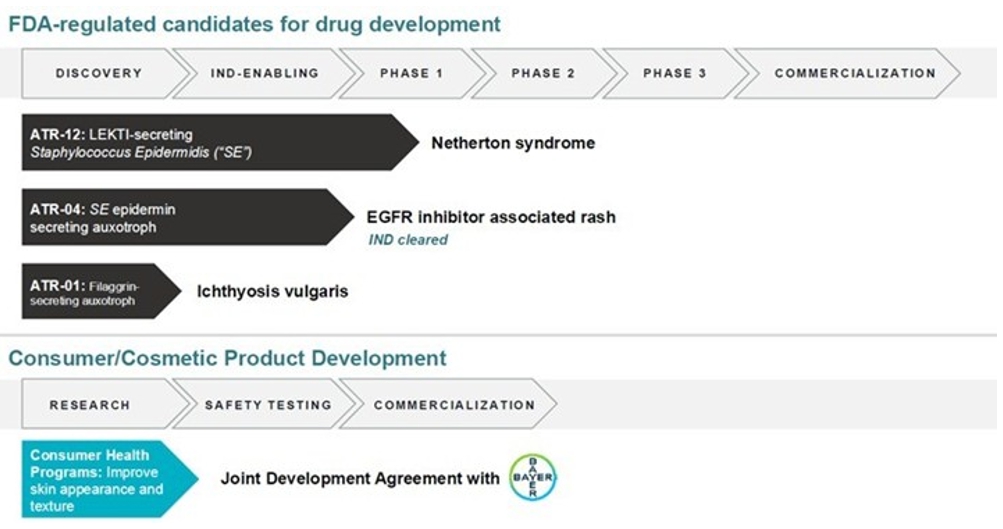Click the Consumer/Cosmetic Product Development heading

point(227,358)
